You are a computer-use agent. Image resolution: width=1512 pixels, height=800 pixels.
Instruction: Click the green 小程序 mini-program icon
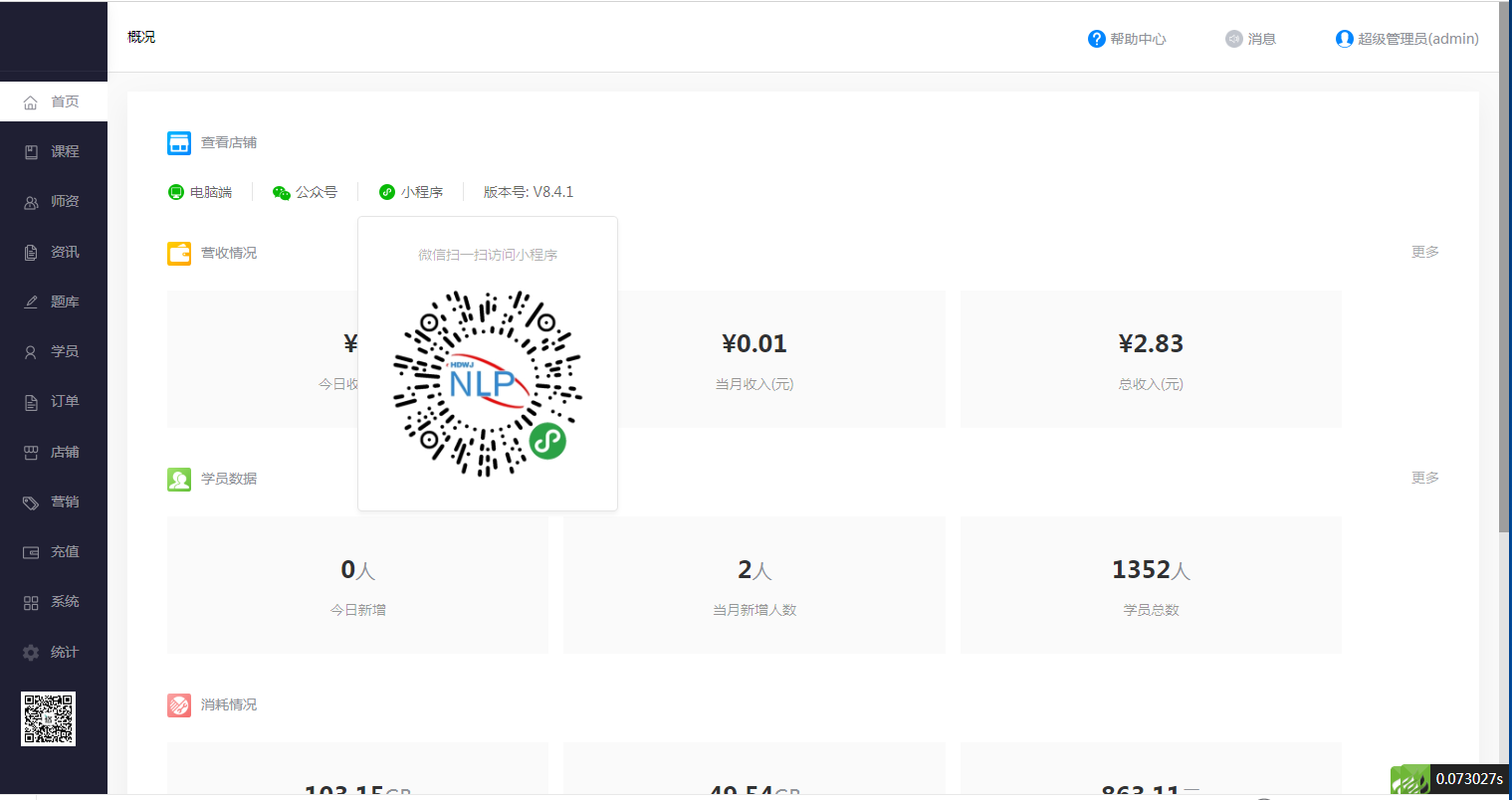tap(387, 192)
